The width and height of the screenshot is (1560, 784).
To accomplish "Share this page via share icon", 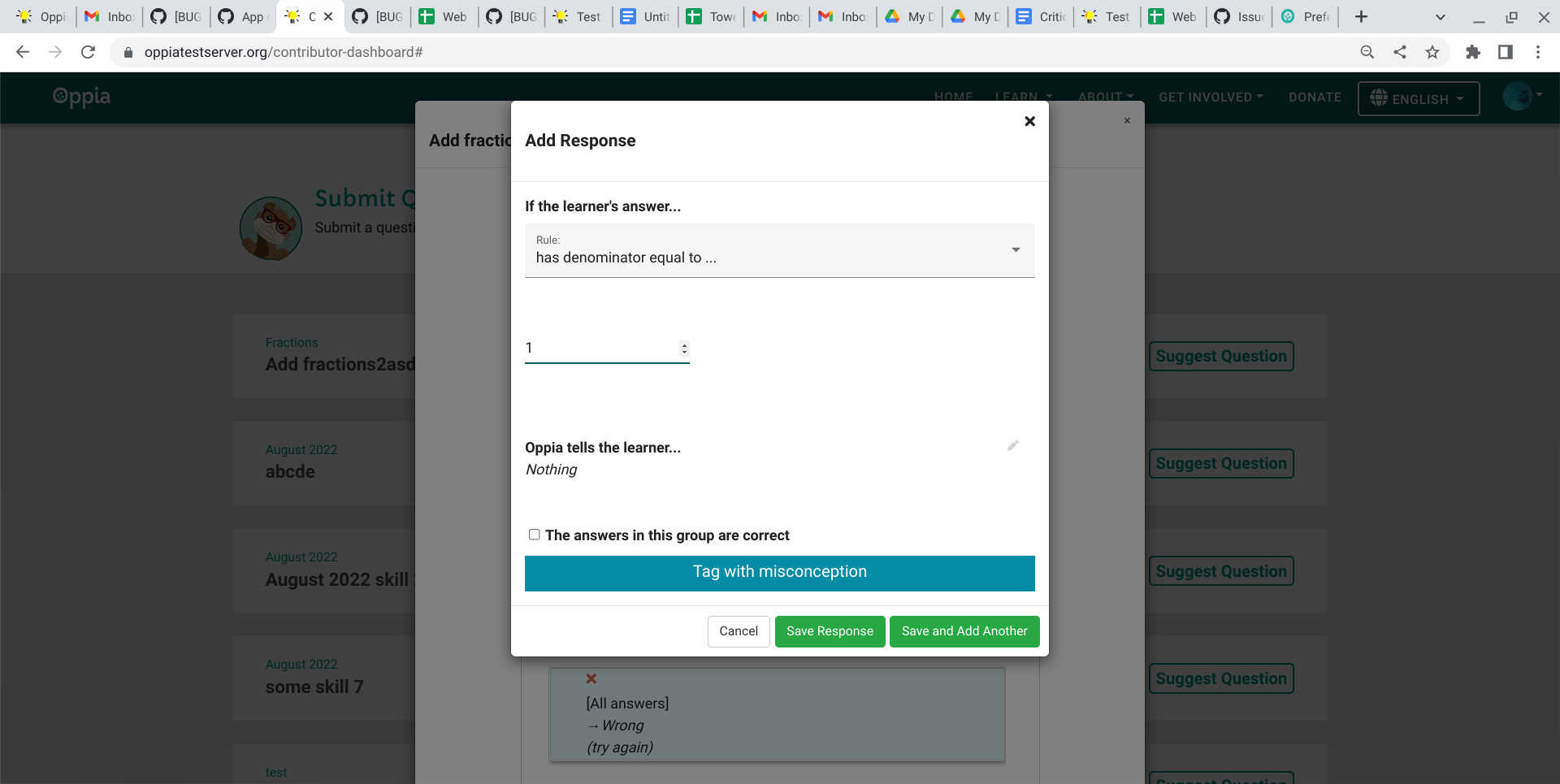I will [1400, 52].
